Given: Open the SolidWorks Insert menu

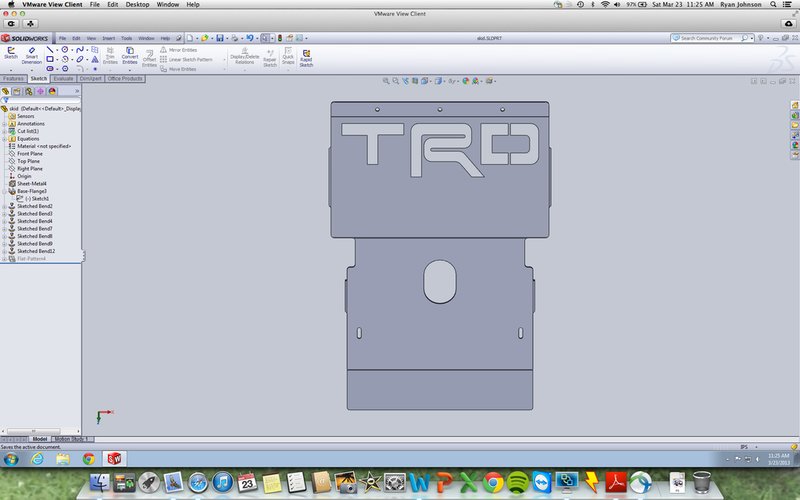Looking at the screenshot, I should pyautogui.click(x=109, y=38).
